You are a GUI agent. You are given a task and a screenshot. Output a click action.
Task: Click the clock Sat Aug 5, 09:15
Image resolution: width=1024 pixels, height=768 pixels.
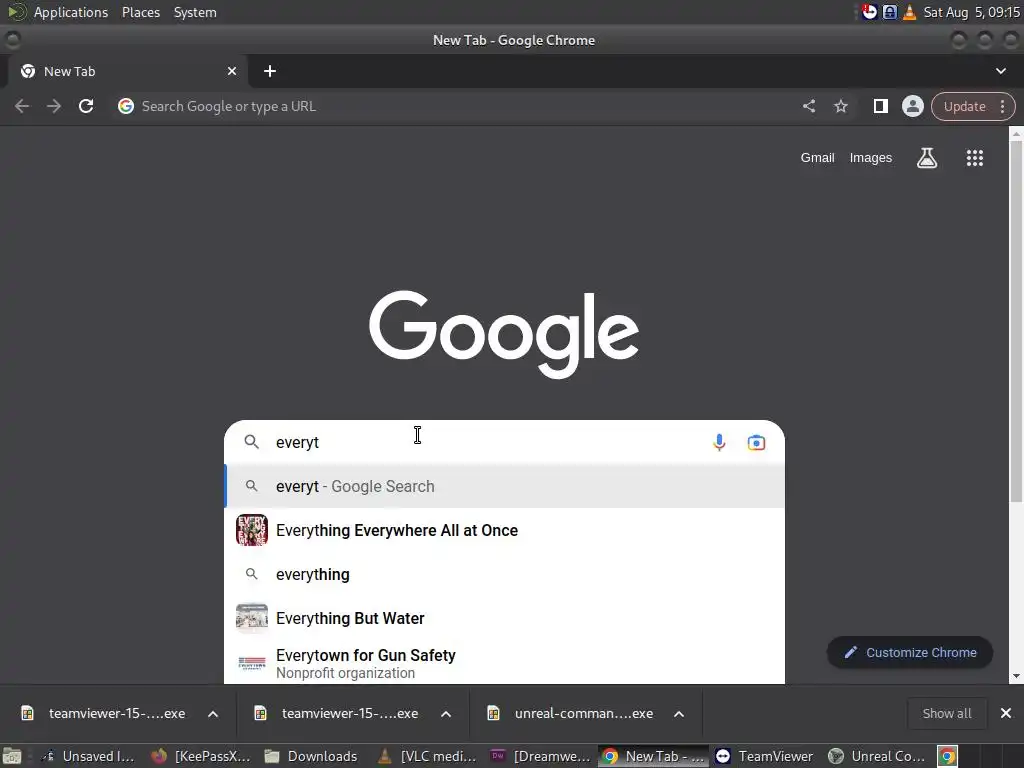(971, 12)
